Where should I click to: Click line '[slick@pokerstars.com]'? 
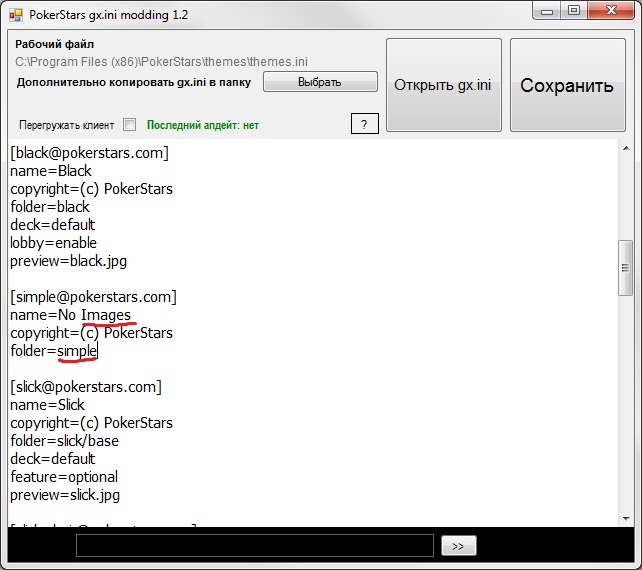(x=86, y=387)
